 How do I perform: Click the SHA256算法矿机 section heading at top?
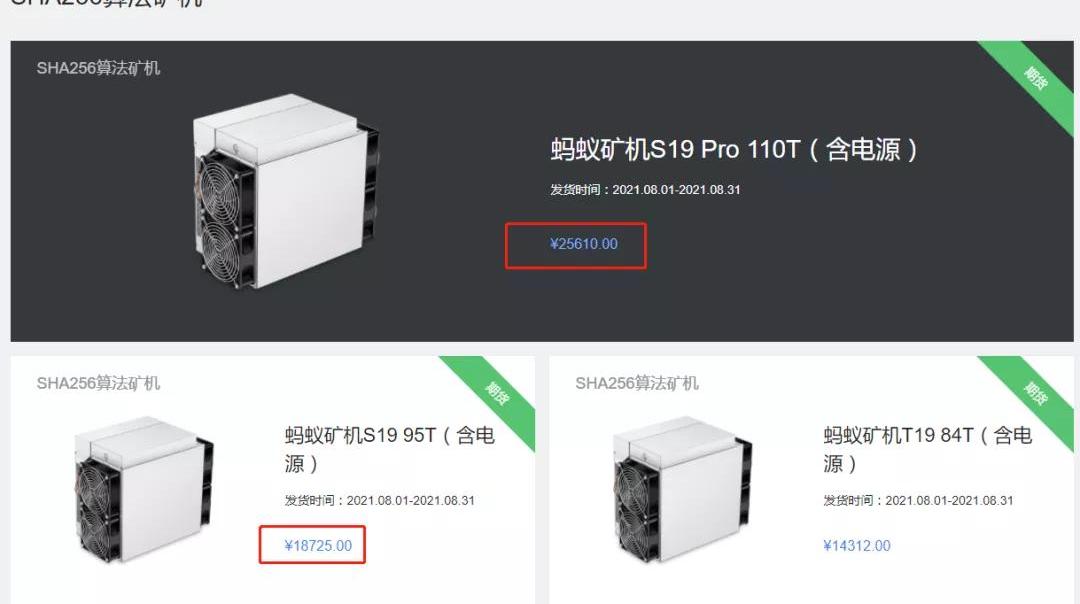tap(107, 3)
